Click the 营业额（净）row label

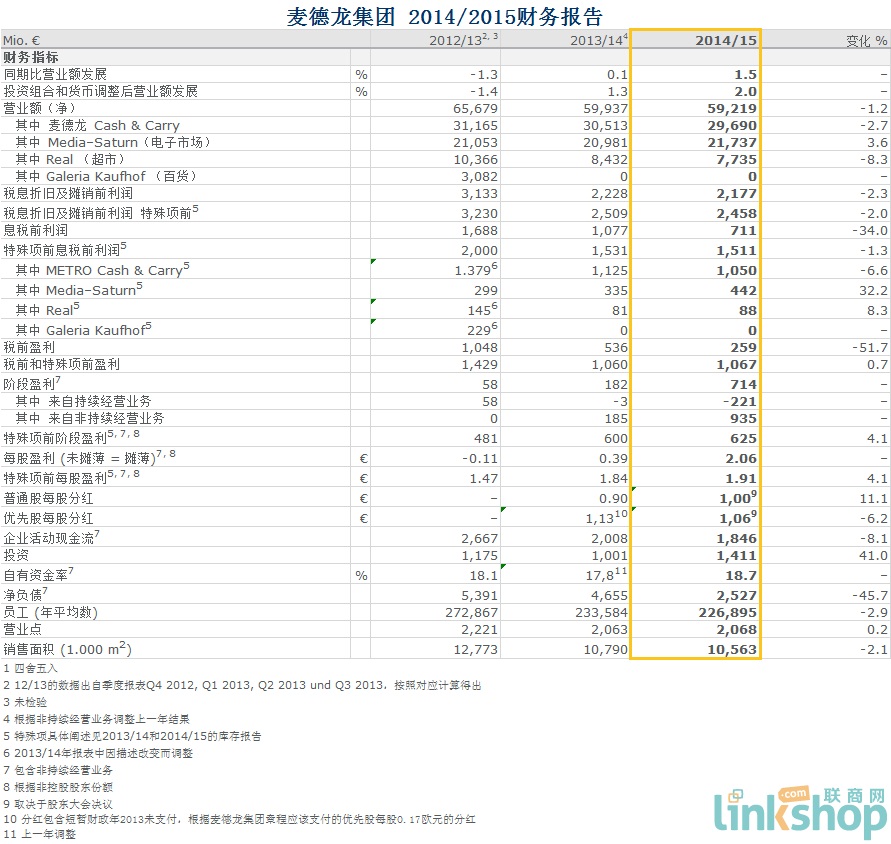click(x=46, y=108)
